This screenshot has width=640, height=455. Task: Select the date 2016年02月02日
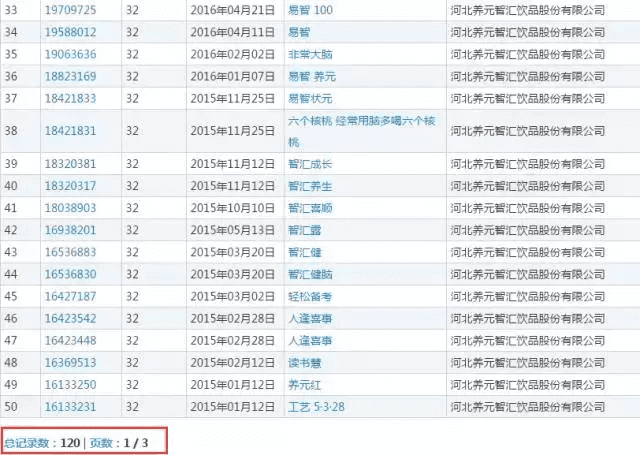[233, 54]
